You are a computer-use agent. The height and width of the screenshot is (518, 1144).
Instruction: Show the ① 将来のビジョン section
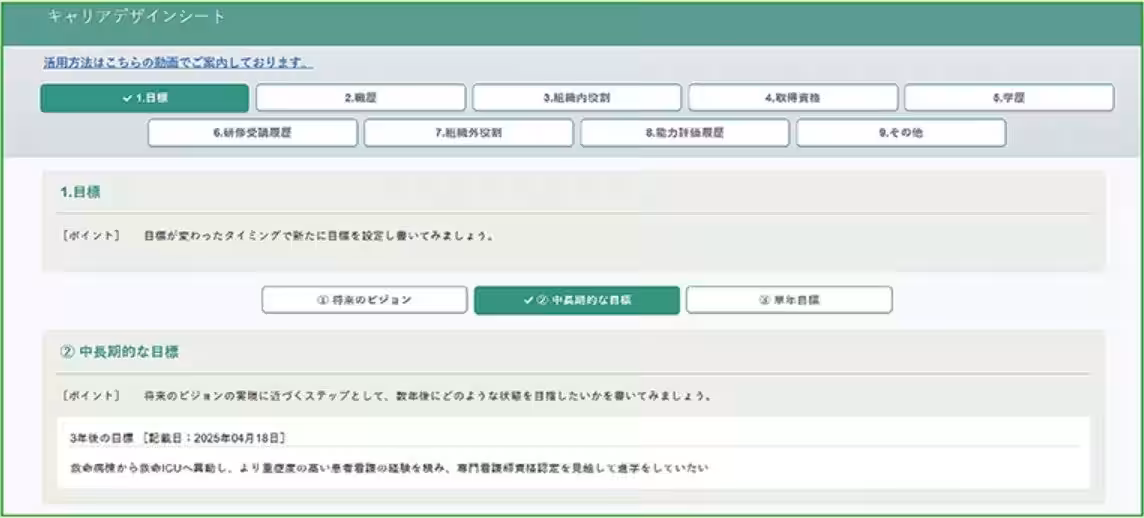tap(364, 300)
